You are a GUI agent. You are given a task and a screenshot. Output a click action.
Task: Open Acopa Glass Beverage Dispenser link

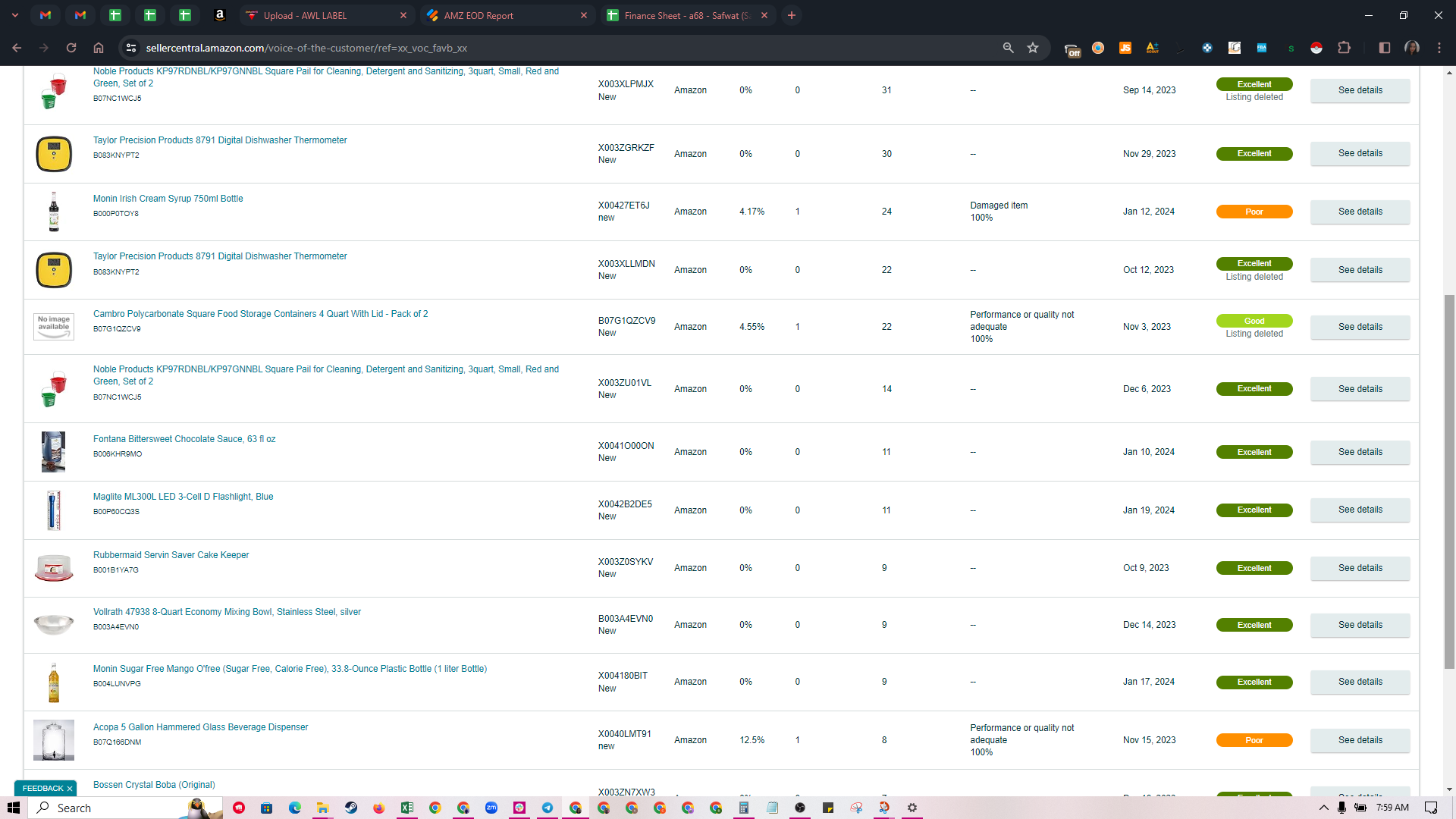coord(201,727)
